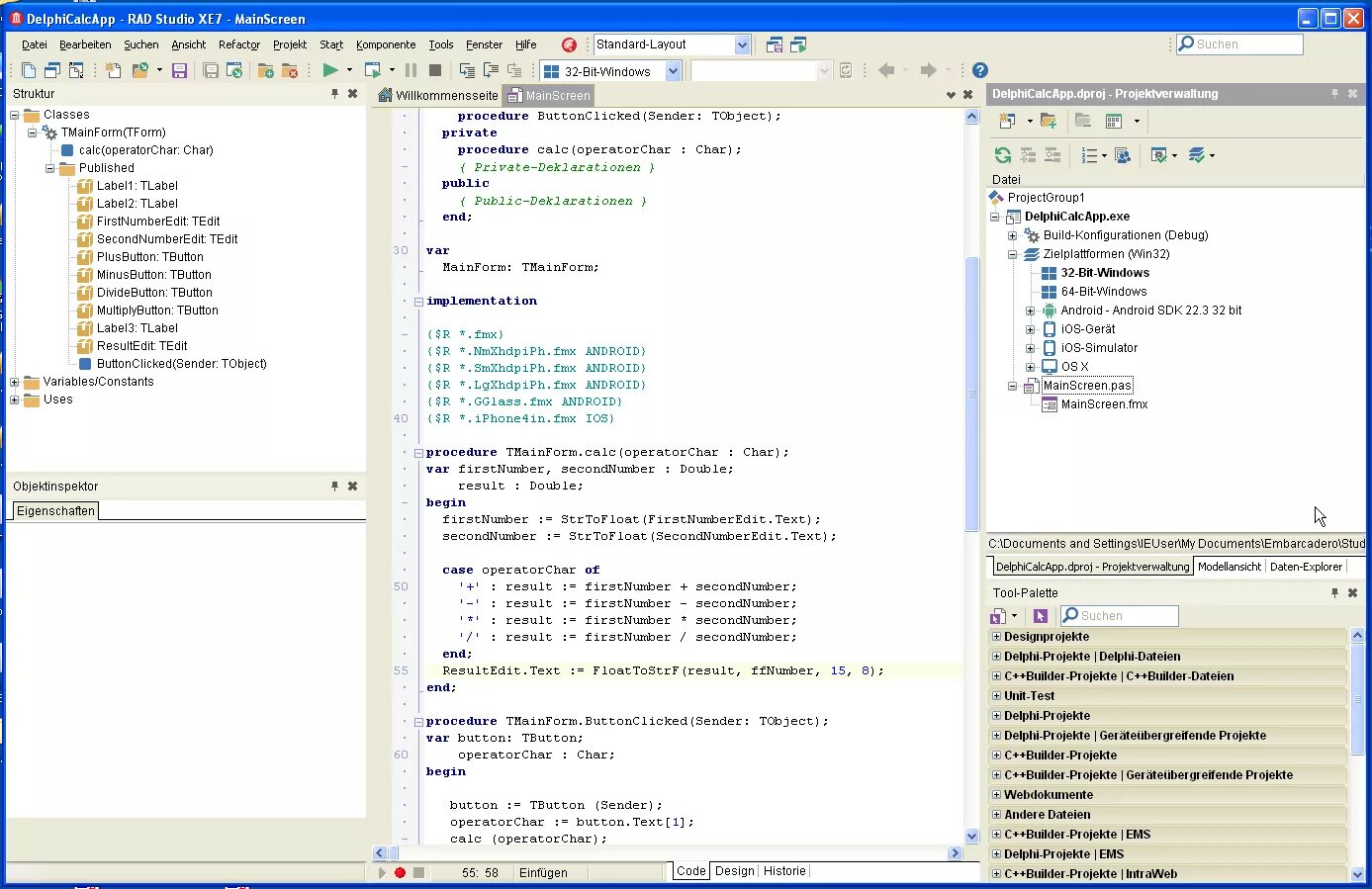The width and height of the screenshot is (1372, 889).
Task: Click the red stop icon beside Hilfe
Action: tap(569, 44)
